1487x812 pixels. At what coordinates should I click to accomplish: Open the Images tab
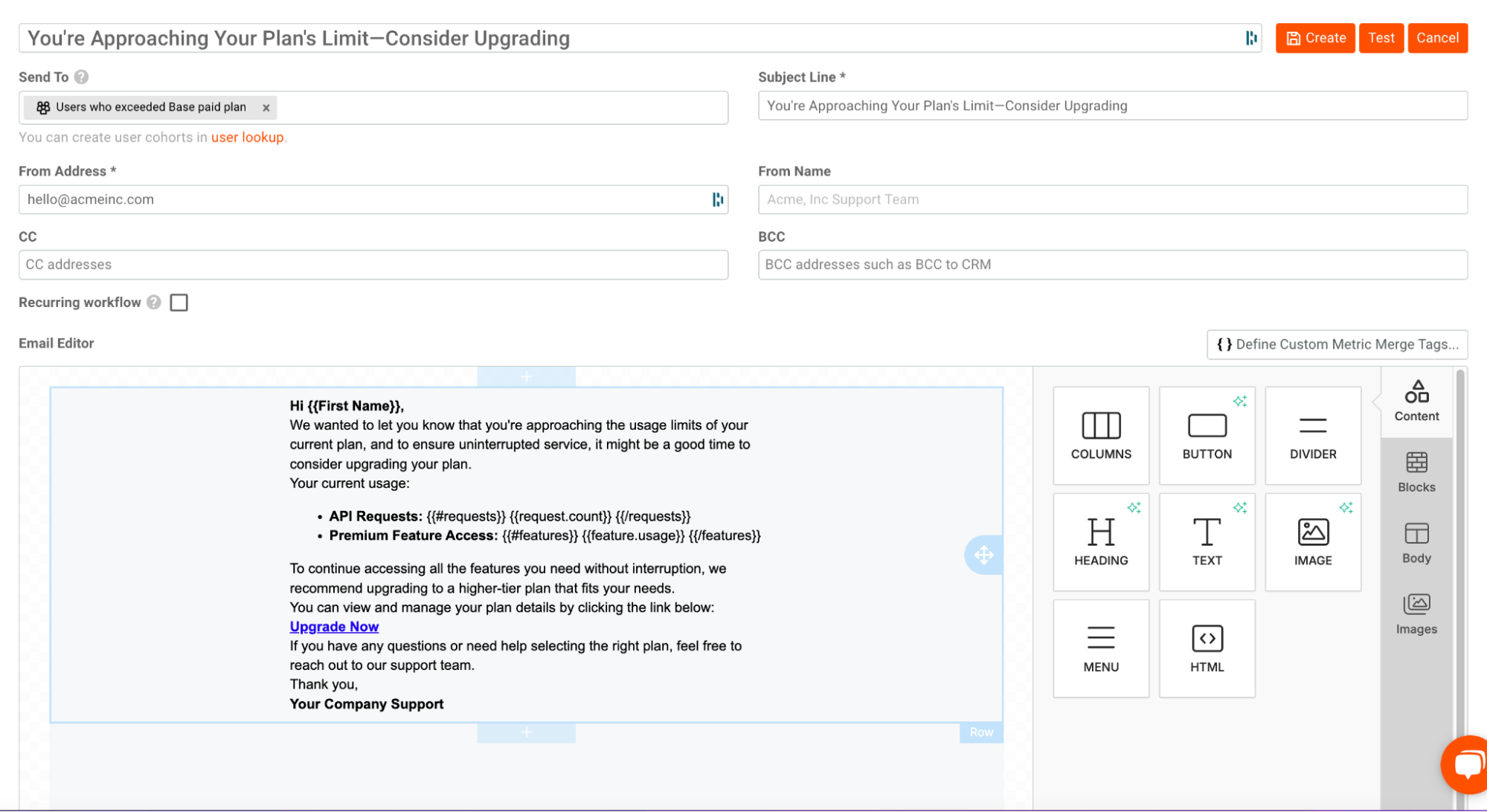point(1416,614)
